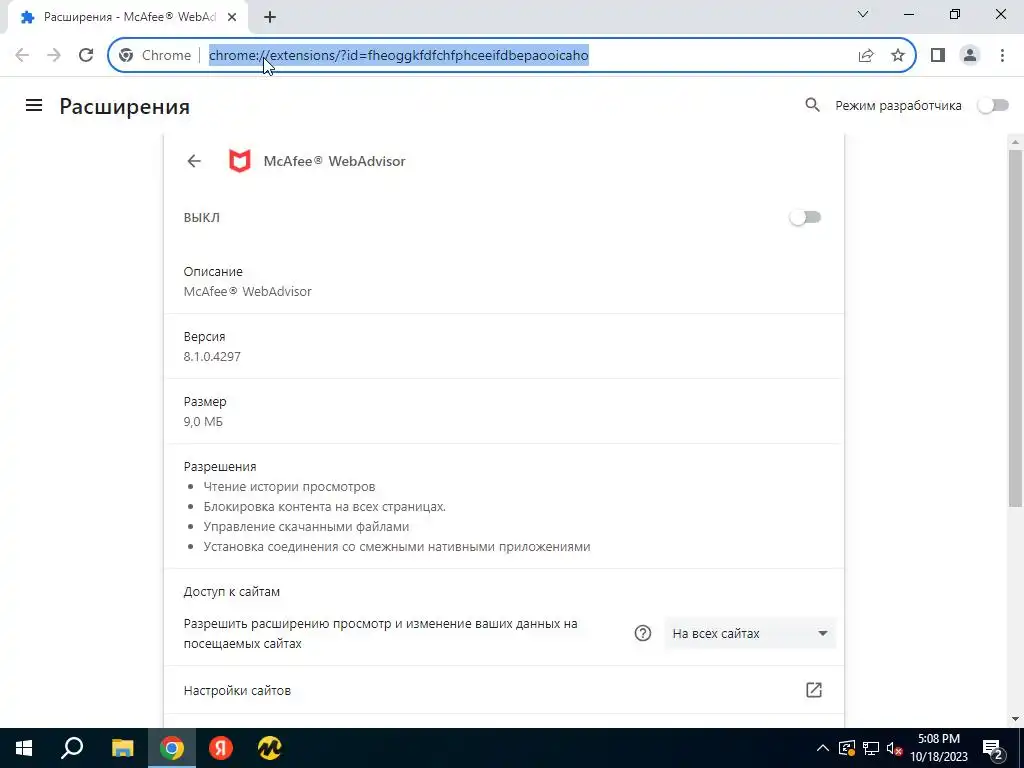Viewport: 1024px width, 768px height.
Task: Open Yandex browser from the taskbar
Action: click(x=221, y=748)
